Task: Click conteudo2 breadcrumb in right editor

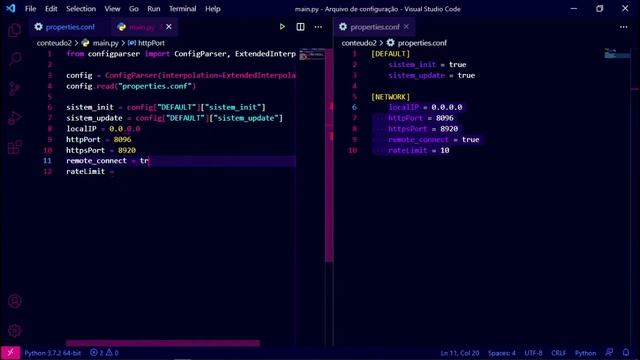Action: pos(359,43)
